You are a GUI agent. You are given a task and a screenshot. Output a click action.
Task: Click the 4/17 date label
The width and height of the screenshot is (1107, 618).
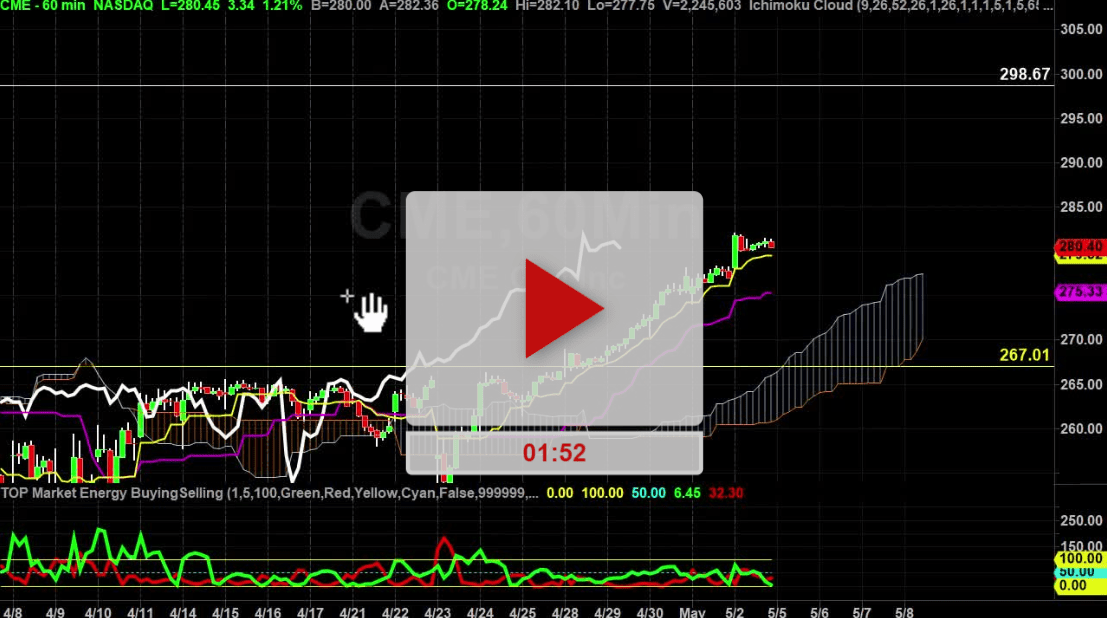click(x=310, y=612)
